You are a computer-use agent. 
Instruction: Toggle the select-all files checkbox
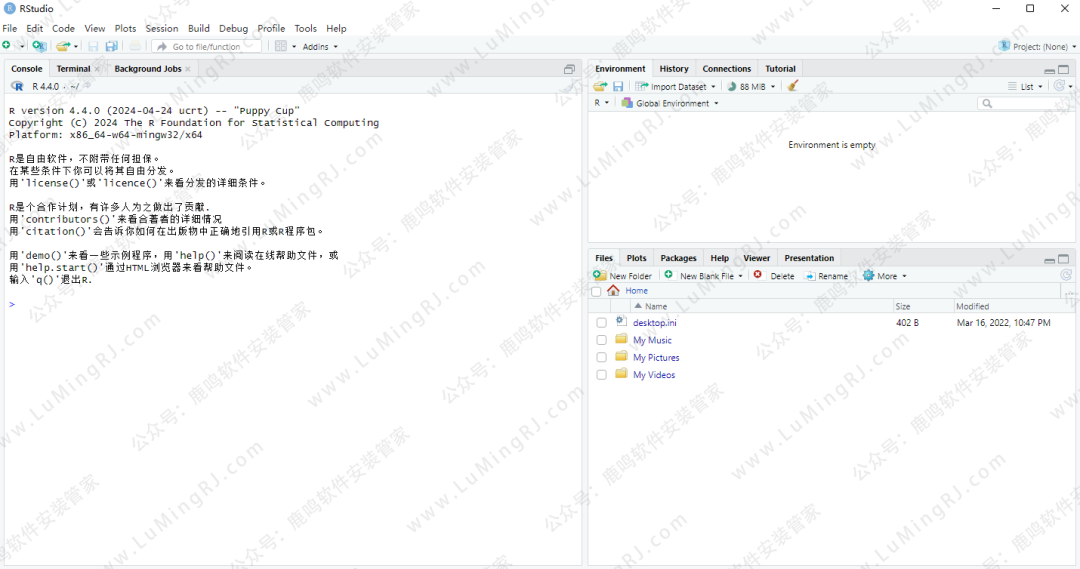[596, 291]
